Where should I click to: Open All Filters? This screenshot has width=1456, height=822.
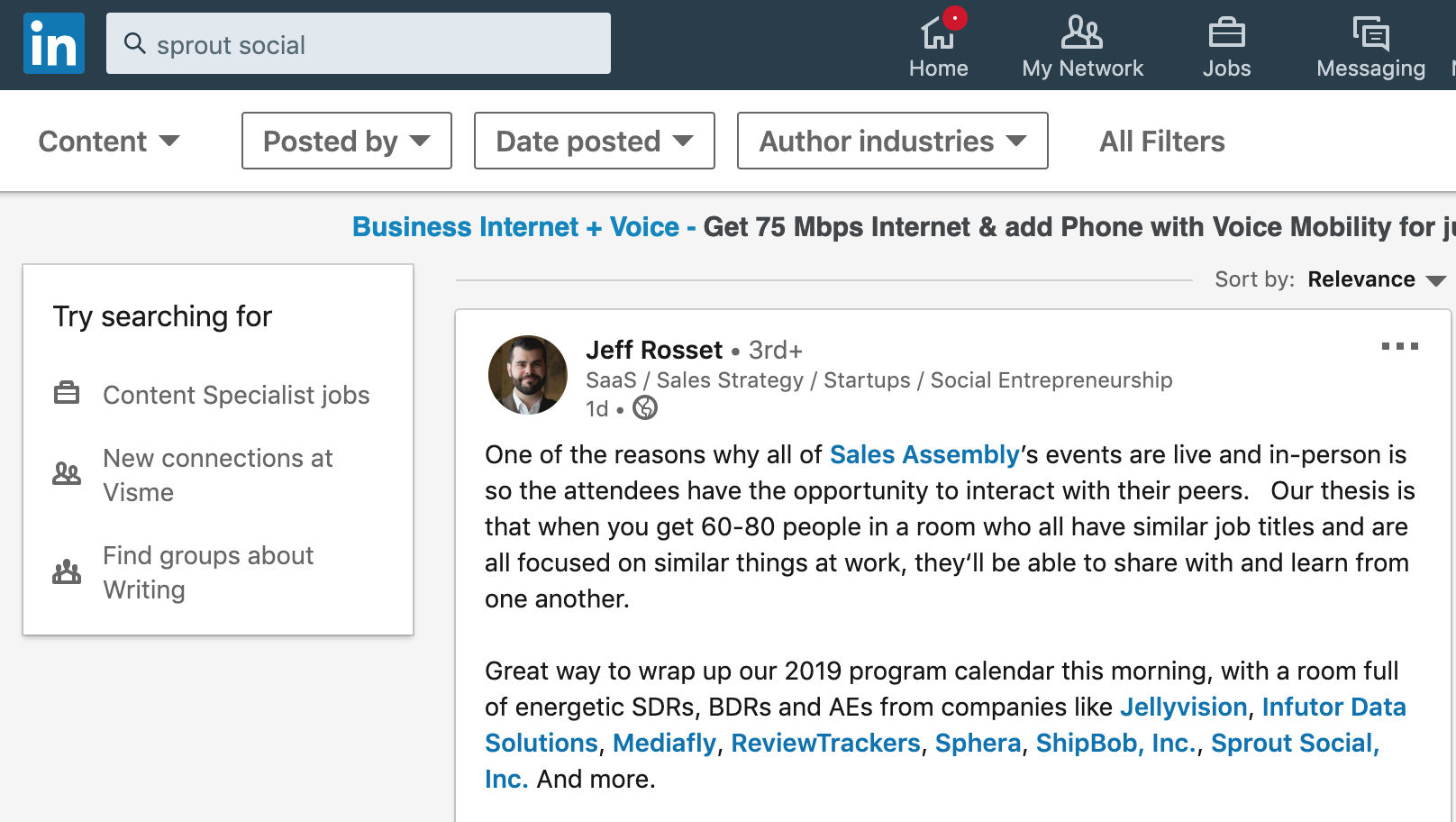tap(1161, 142)
